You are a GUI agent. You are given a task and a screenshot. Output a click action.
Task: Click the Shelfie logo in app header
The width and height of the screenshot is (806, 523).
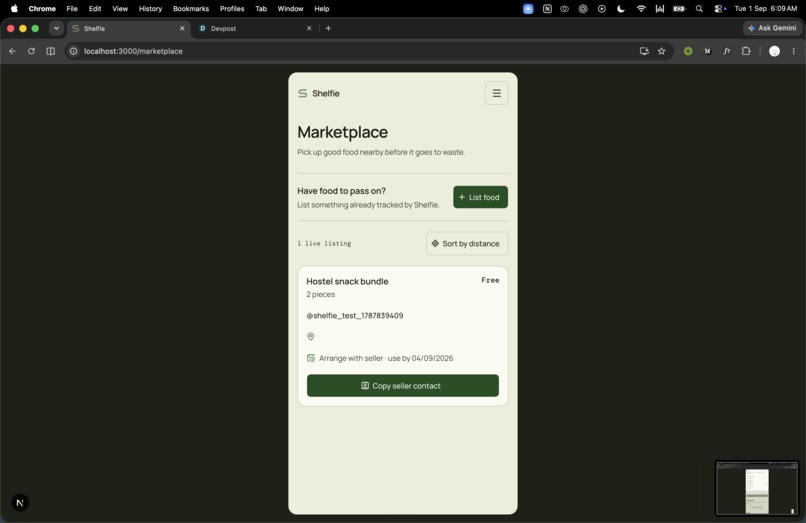tap(319, 93)
